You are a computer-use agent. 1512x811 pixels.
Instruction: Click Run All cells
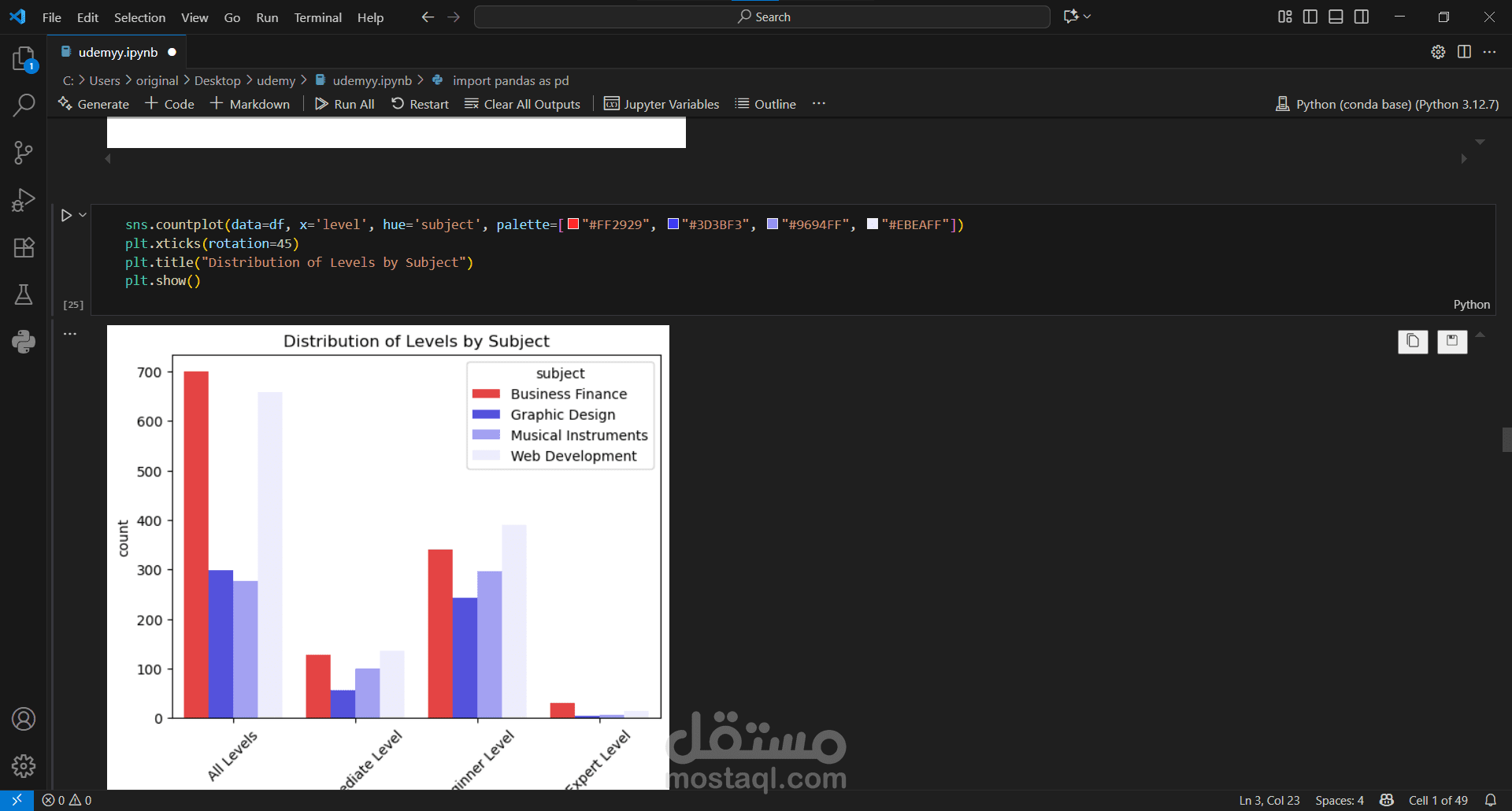point(344,104)
